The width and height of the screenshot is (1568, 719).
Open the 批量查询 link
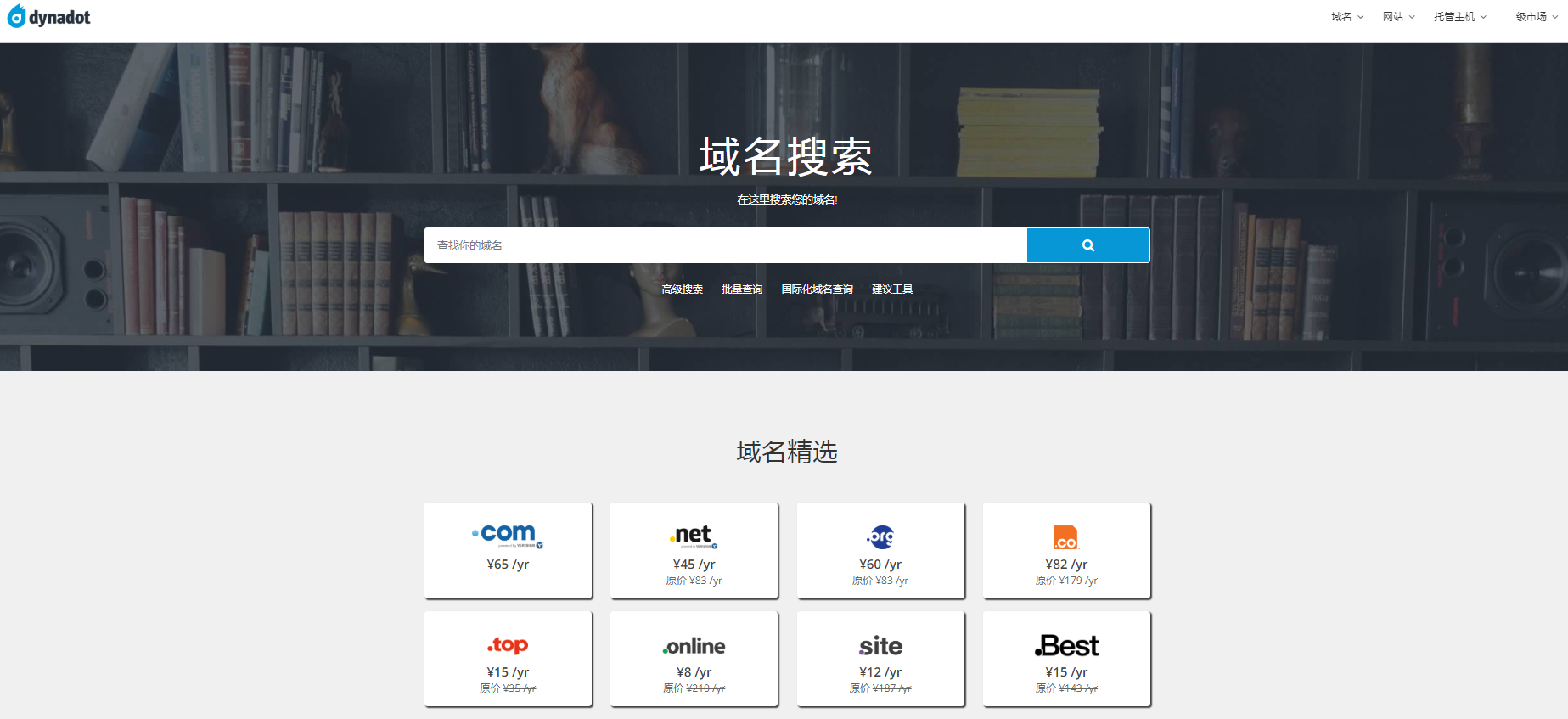pyautogui.click(x=742, y=289)
